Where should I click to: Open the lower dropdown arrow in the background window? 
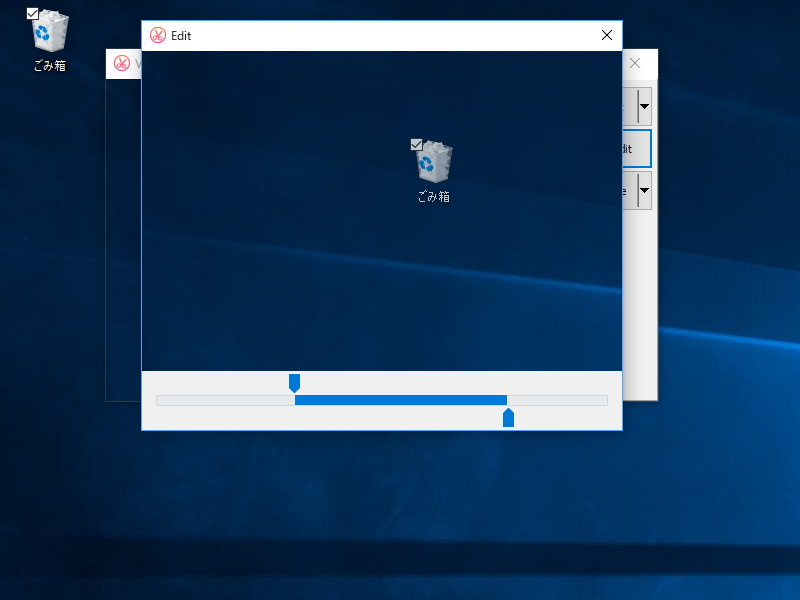pos(644,191)
